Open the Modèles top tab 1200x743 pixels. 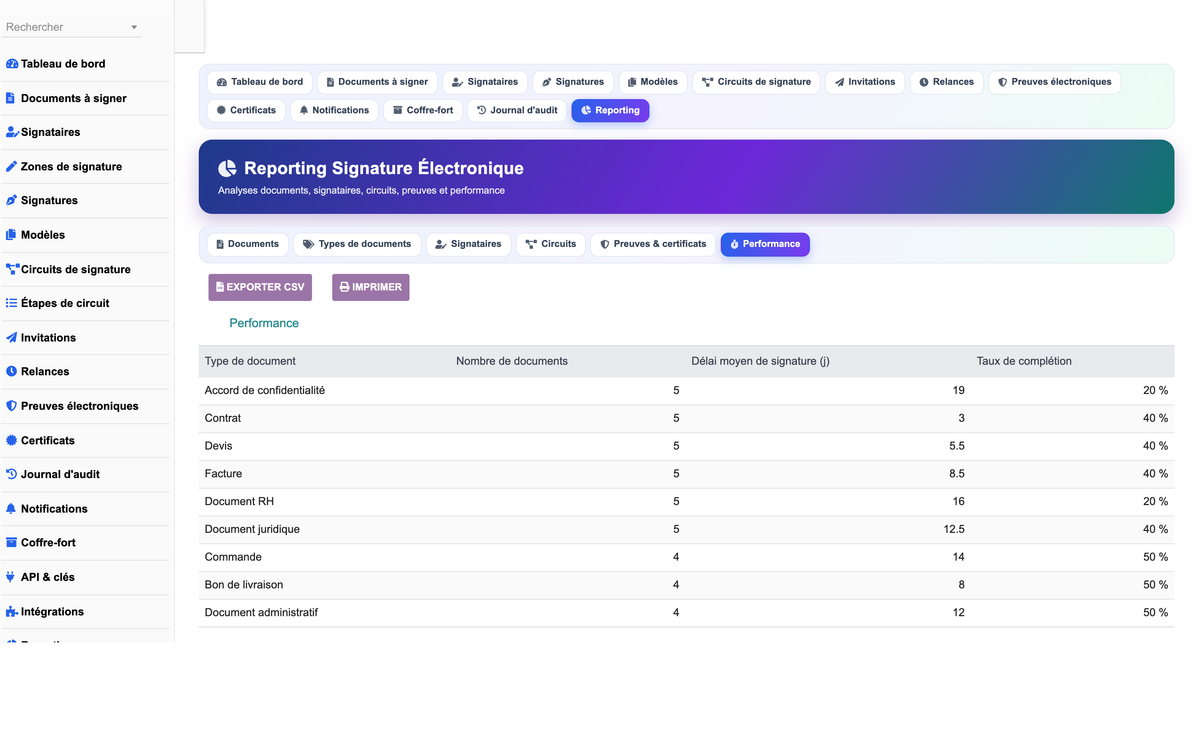pos(653,82)
